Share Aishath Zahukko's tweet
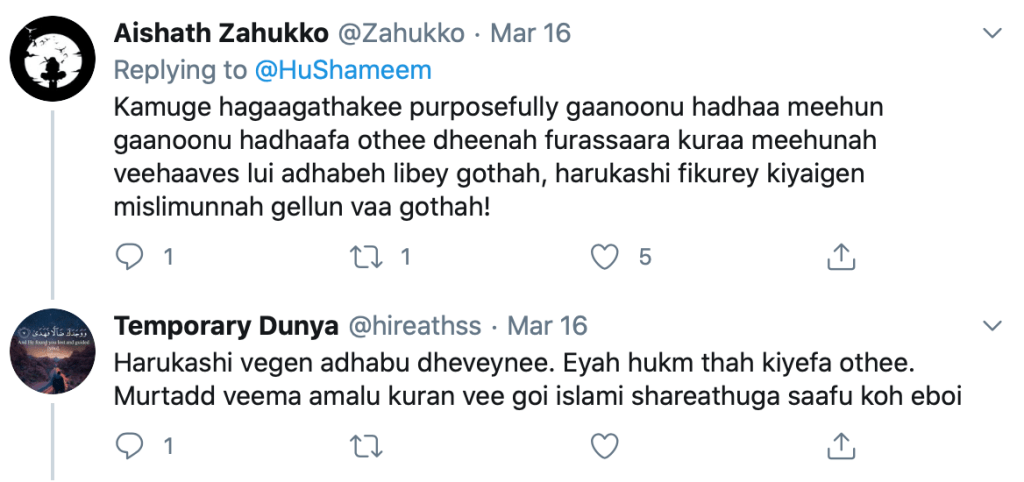 click(840, 257)
